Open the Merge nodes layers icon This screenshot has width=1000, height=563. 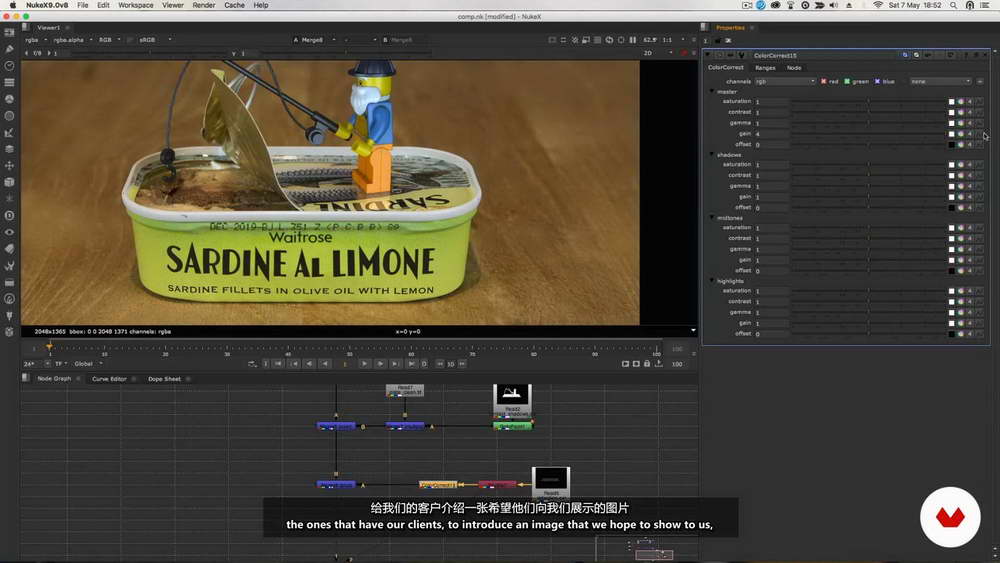9,149
